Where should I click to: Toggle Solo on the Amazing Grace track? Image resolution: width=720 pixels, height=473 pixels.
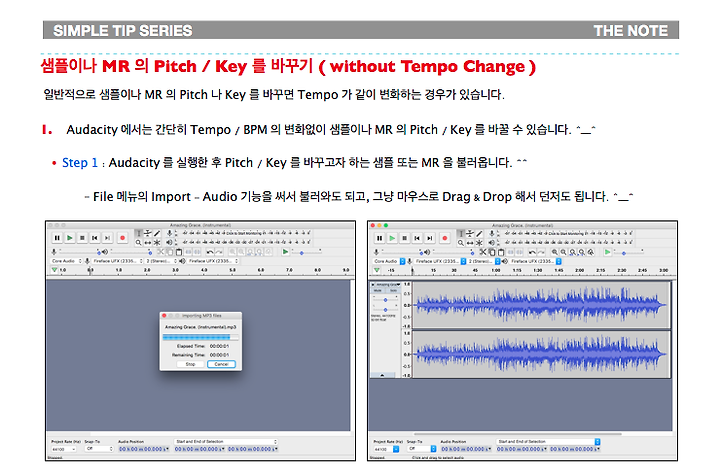pyautogui.click(x=394, y=290)
